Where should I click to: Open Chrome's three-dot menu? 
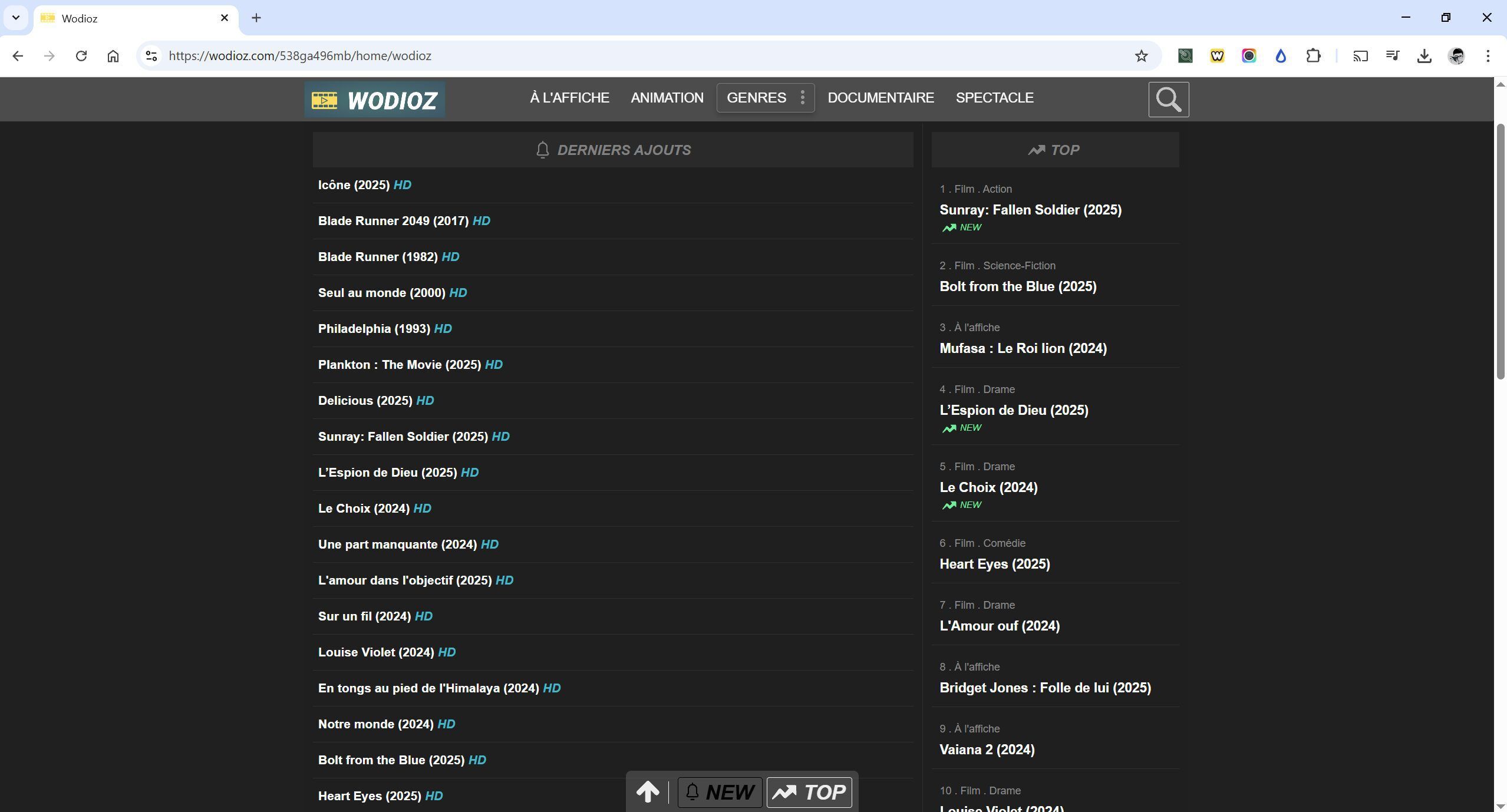pyautogui.click(x=1488, y=56)
